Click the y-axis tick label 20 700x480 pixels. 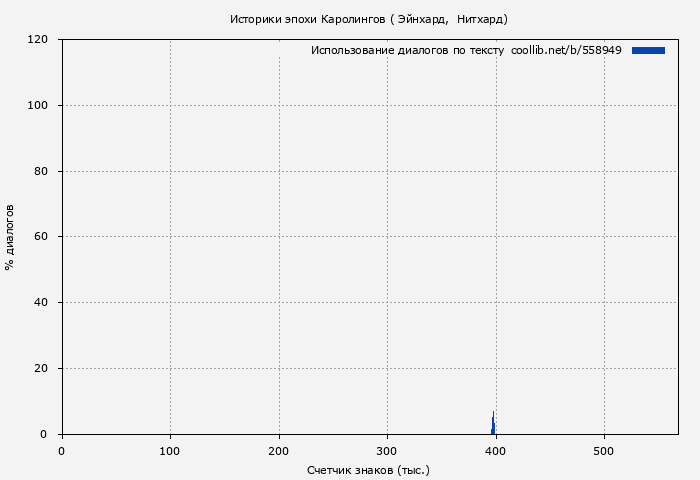click(42, 369)
